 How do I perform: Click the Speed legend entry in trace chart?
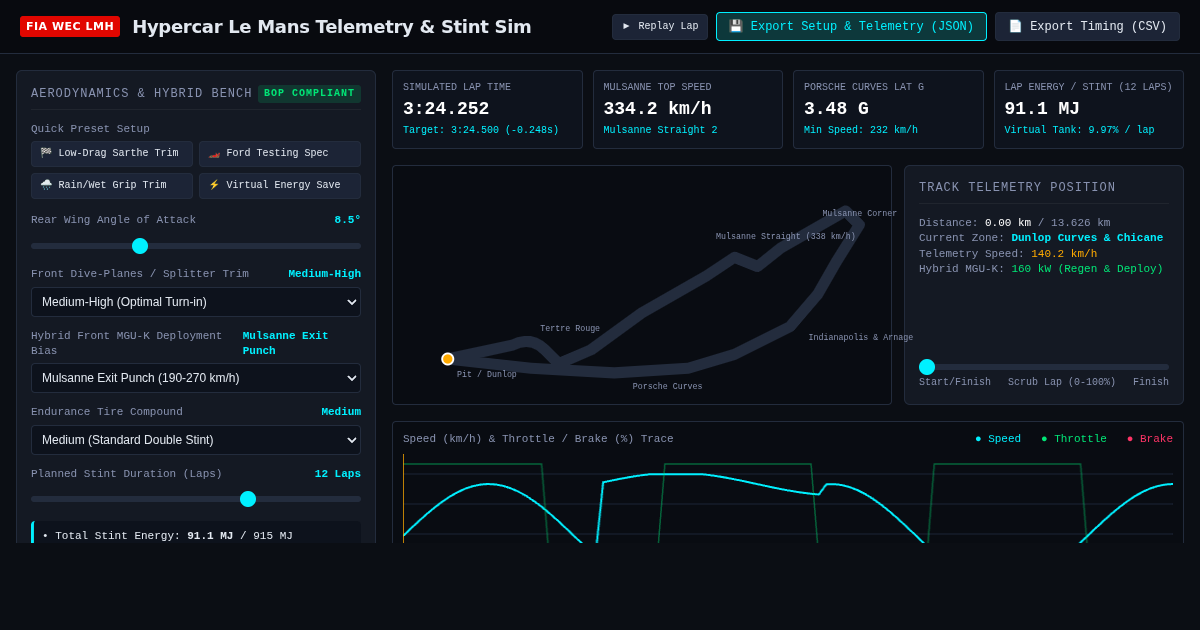point(998,439)
